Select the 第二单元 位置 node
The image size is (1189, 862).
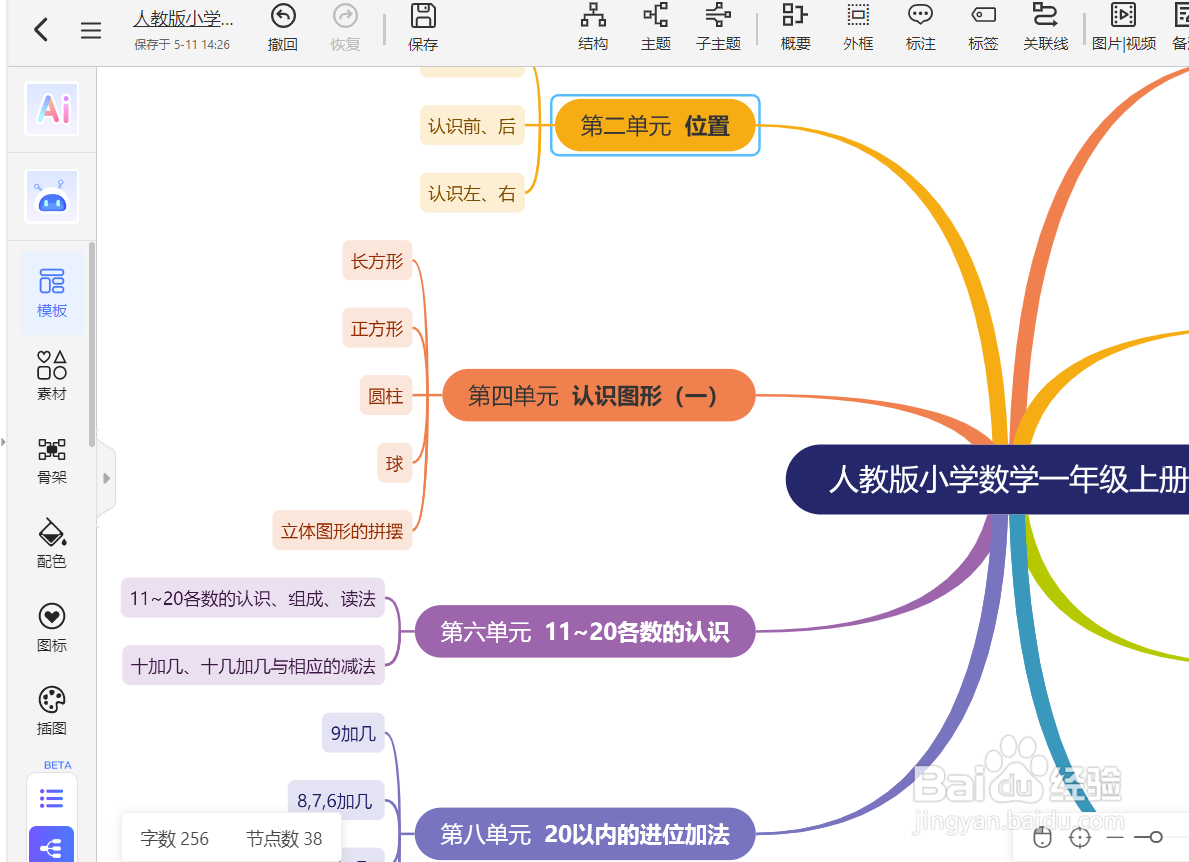[654, 125]
